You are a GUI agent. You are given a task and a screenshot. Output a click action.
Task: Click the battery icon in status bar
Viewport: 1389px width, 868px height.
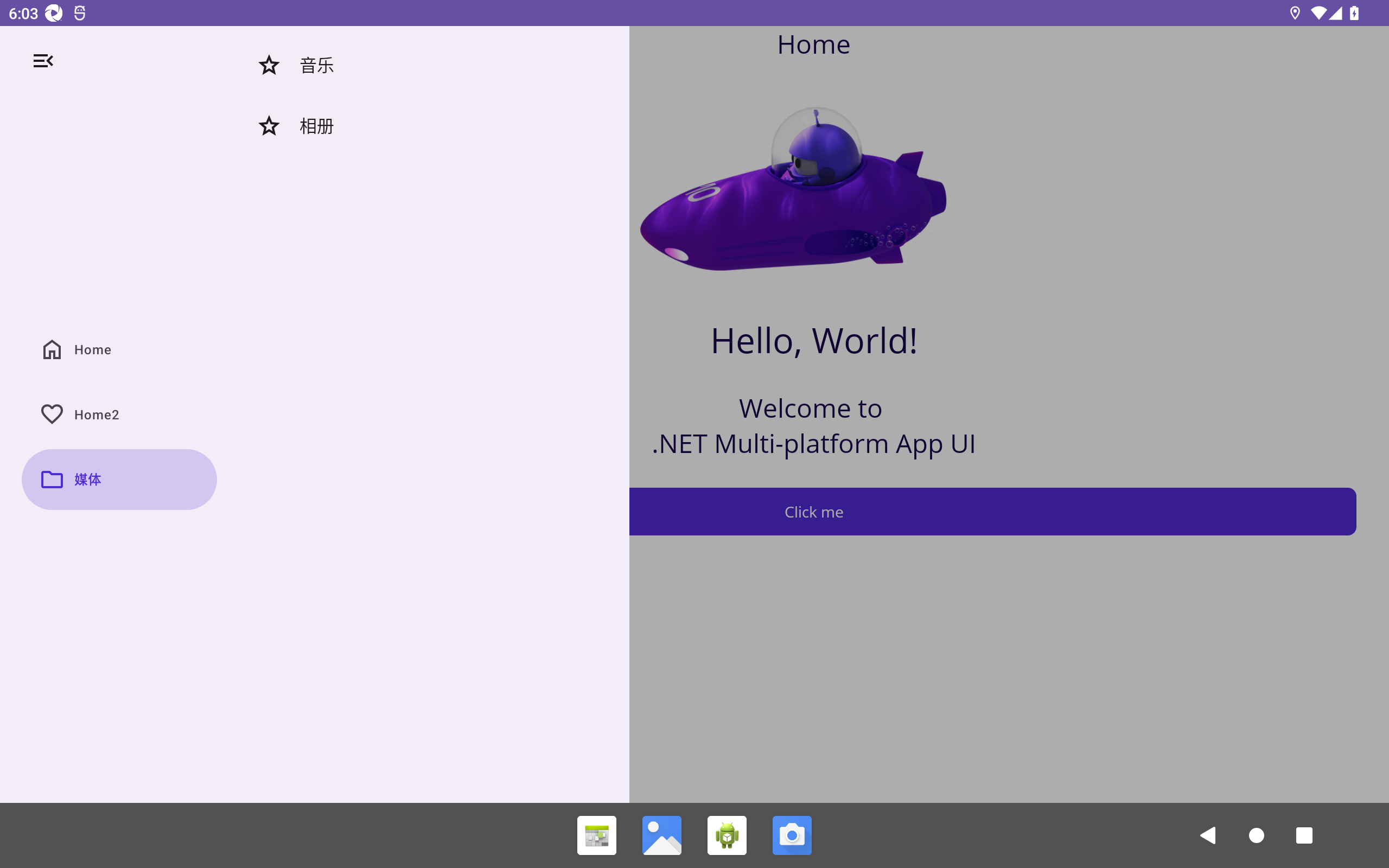pos(1354,12)
